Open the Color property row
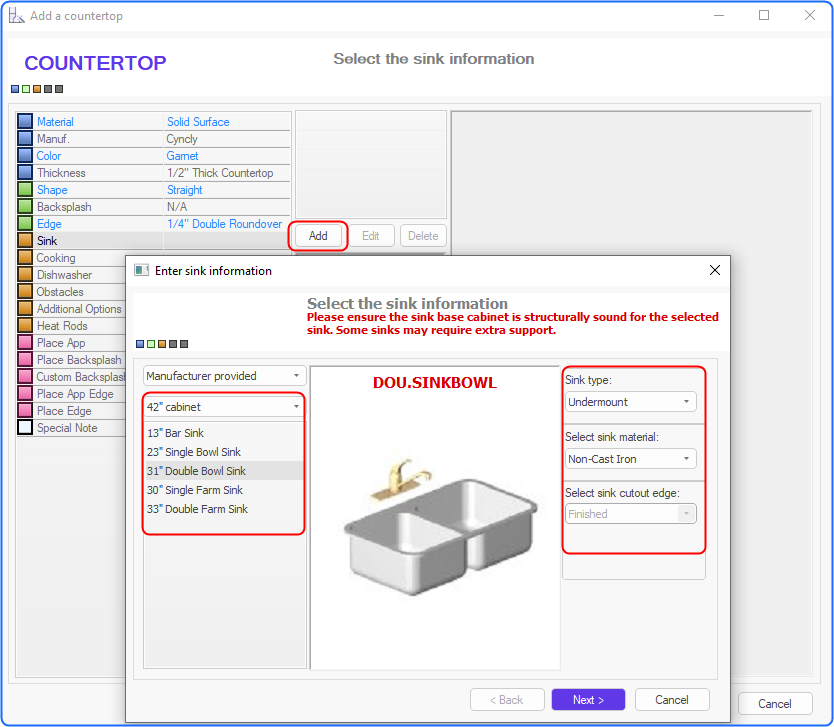 [x=154, y=156]
